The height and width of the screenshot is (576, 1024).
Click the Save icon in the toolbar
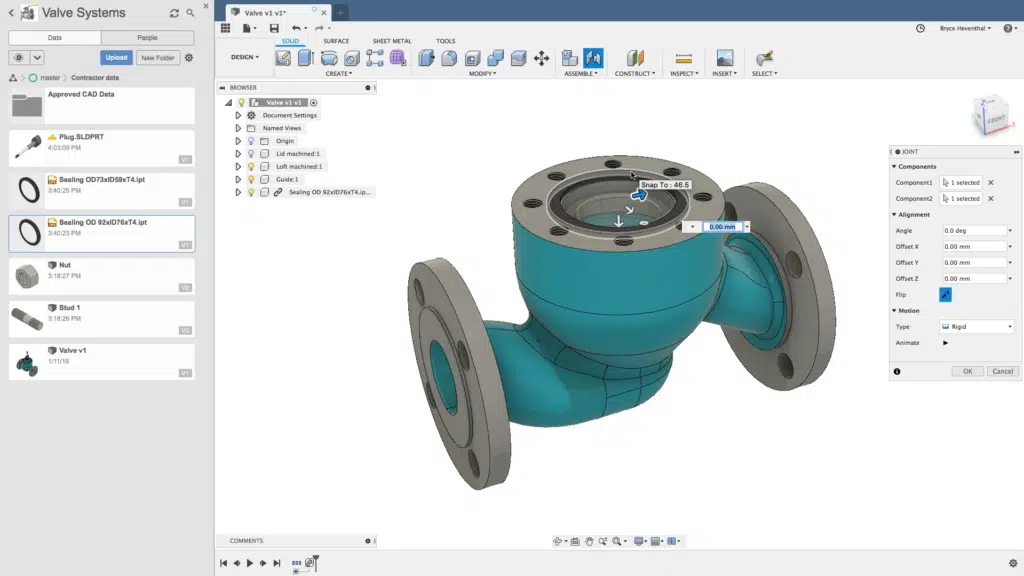pyautogui.click(x=272, y=28)
